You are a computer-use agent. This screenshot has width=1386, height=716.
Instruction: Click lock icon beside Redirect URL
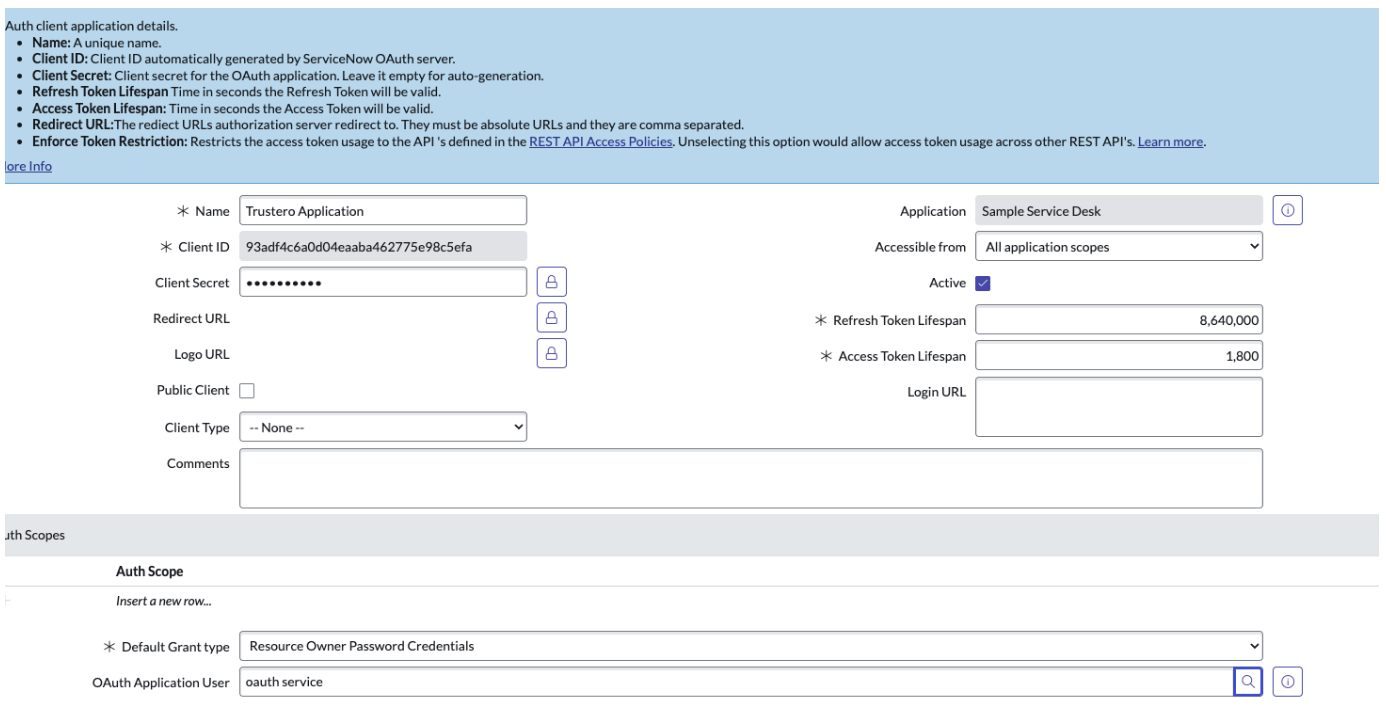[x=552, y=318]
